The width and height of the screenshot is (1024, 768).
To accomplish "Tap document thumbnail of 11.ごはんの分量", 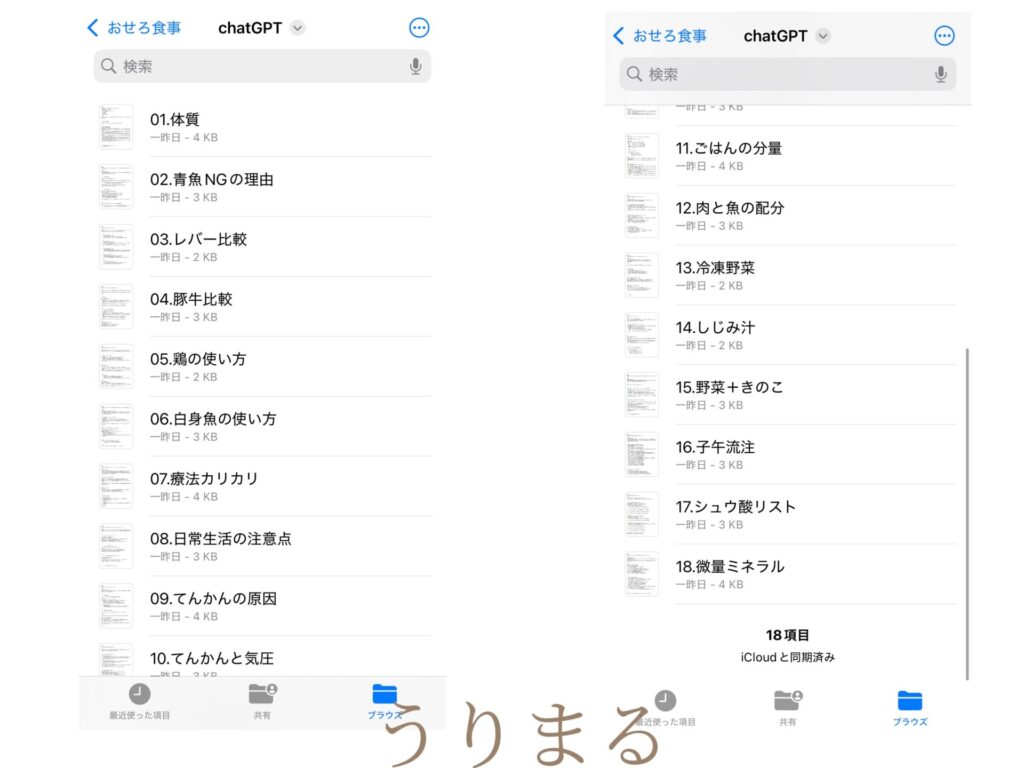I will pyautogui.click(x=641, y=156).
